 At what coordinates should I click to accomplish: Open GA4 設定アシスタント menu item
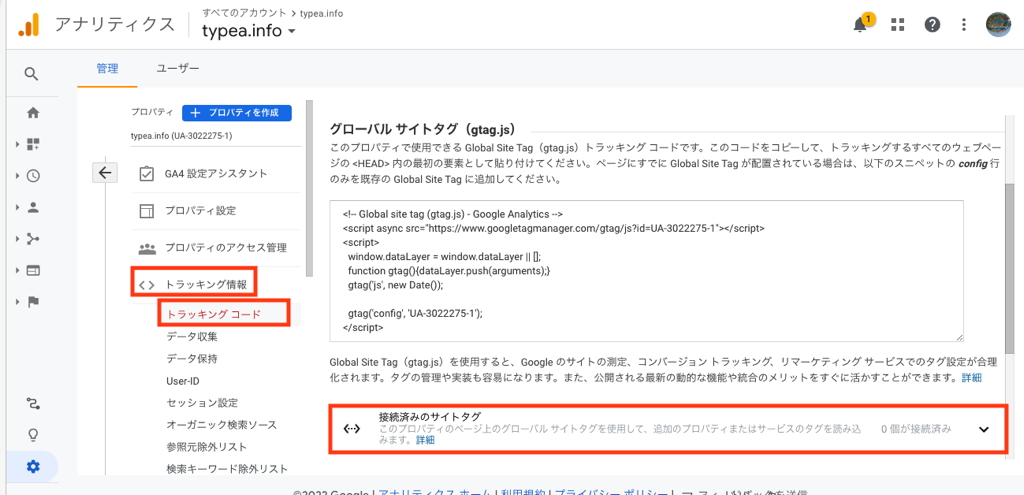pyautogui.click(x=216, y=174)
